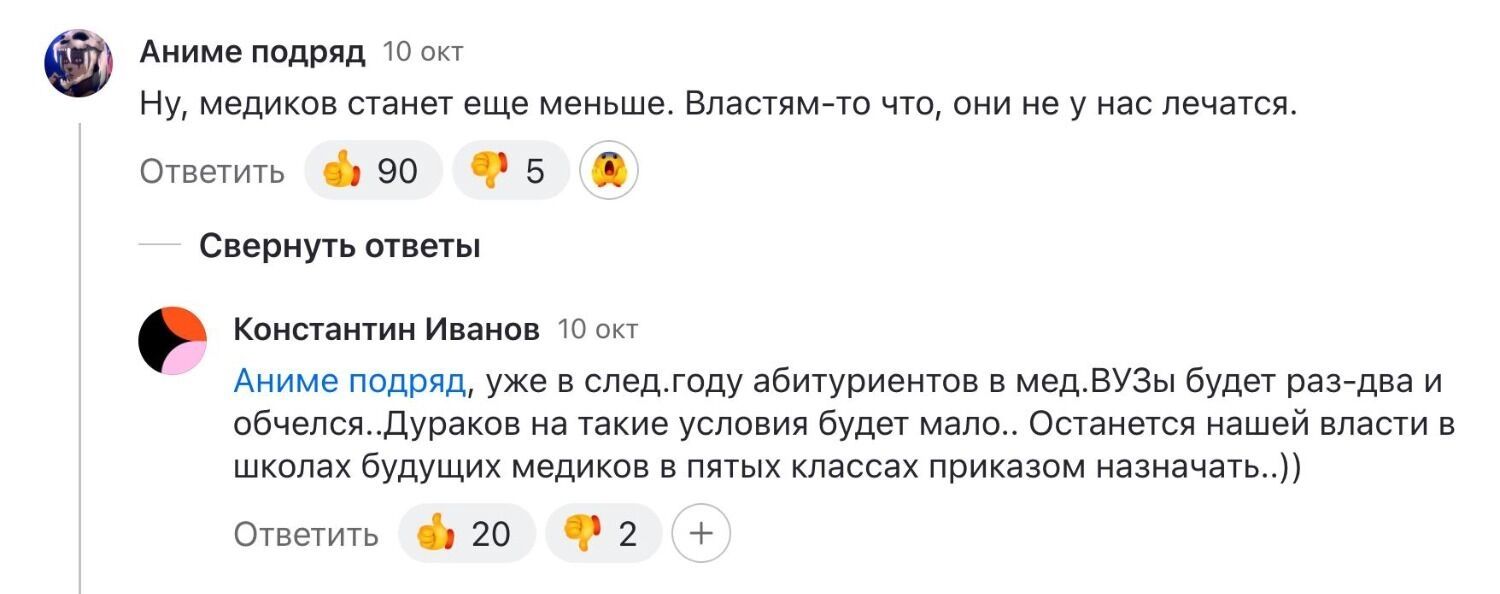Click the shocked face emoji reaction
Viewport: 1500px width, 594px height.
point(609,172)
